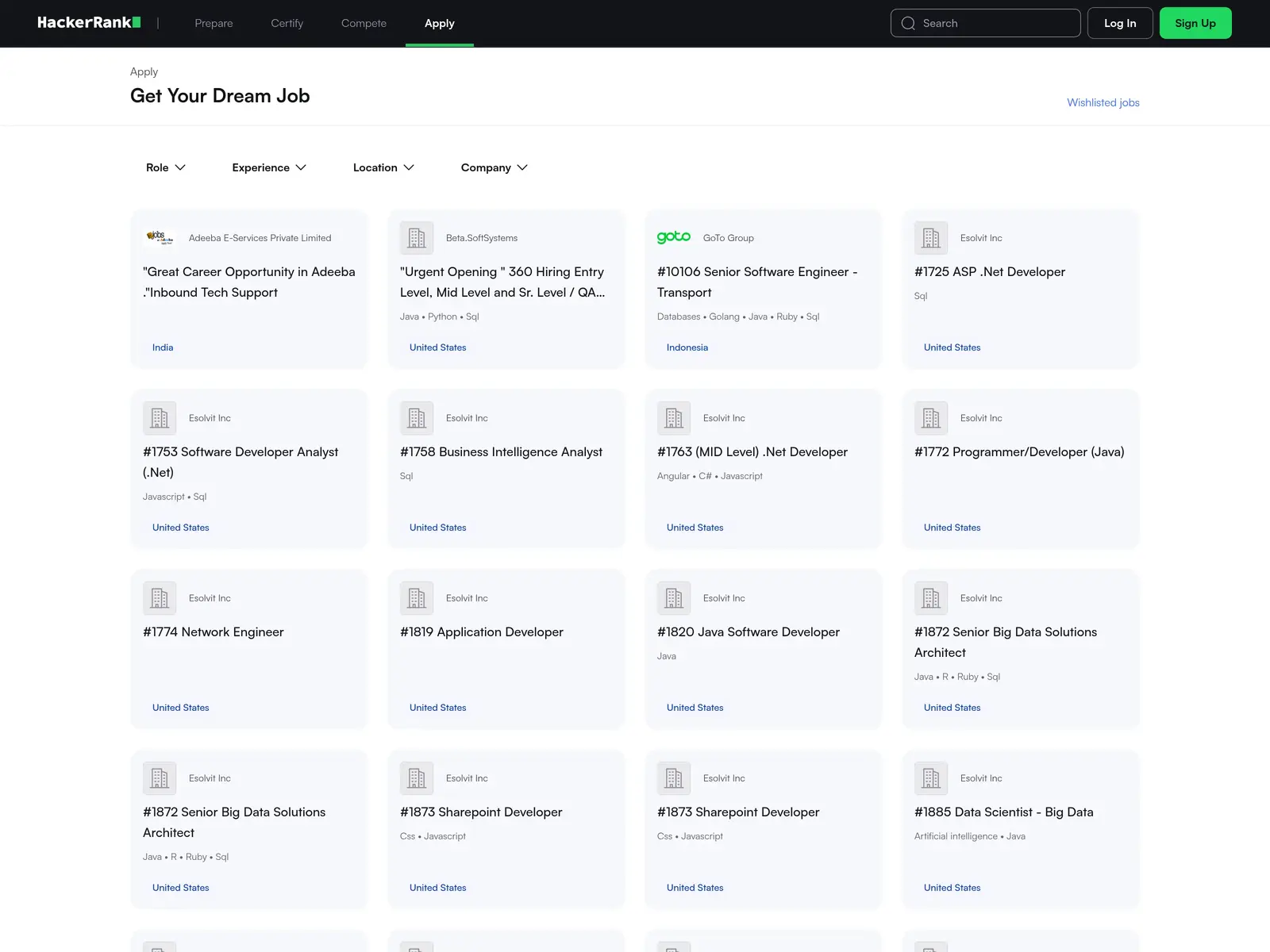Click building icon on #1885 Data Scientist card

pyautogui.click(x=931, y=778)
